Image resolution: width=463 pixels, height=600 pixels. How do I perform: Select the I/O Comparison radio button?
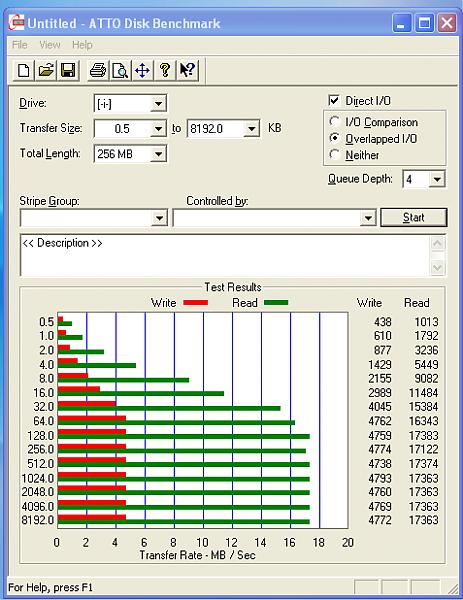point(334,122)
